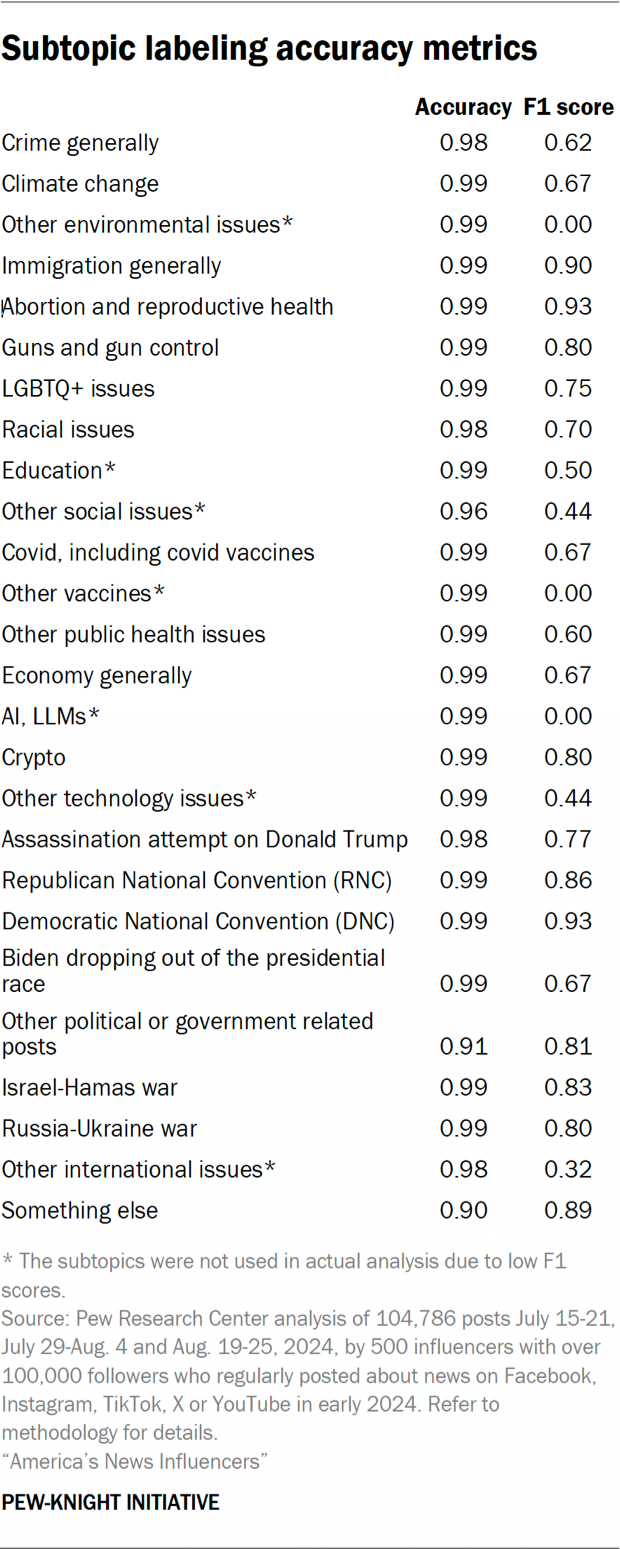Click the F1 score for Climate change
Image resolution: width=620 pixels, height=1550 pixels.
568,184
